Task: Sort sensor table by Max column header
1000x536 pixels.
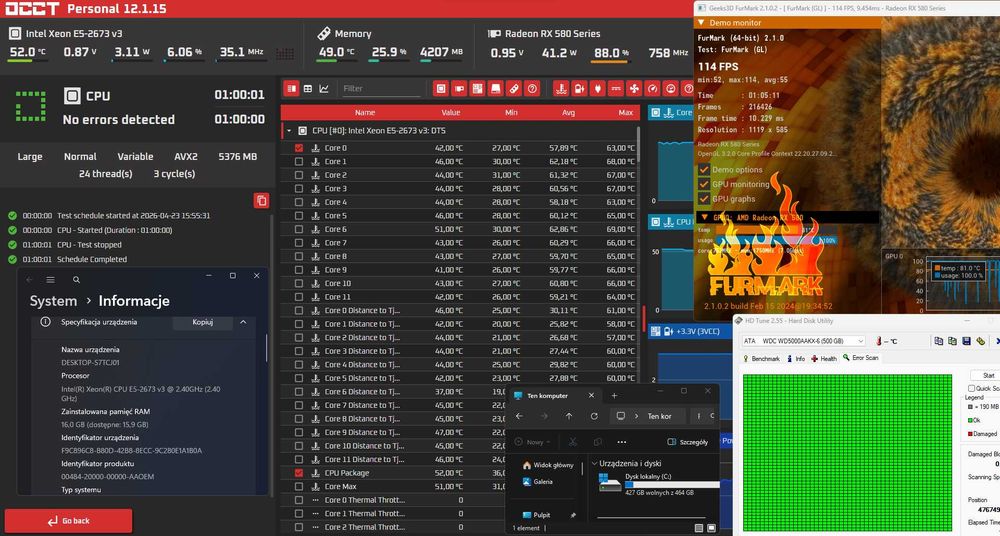Action: click(625, 112)
